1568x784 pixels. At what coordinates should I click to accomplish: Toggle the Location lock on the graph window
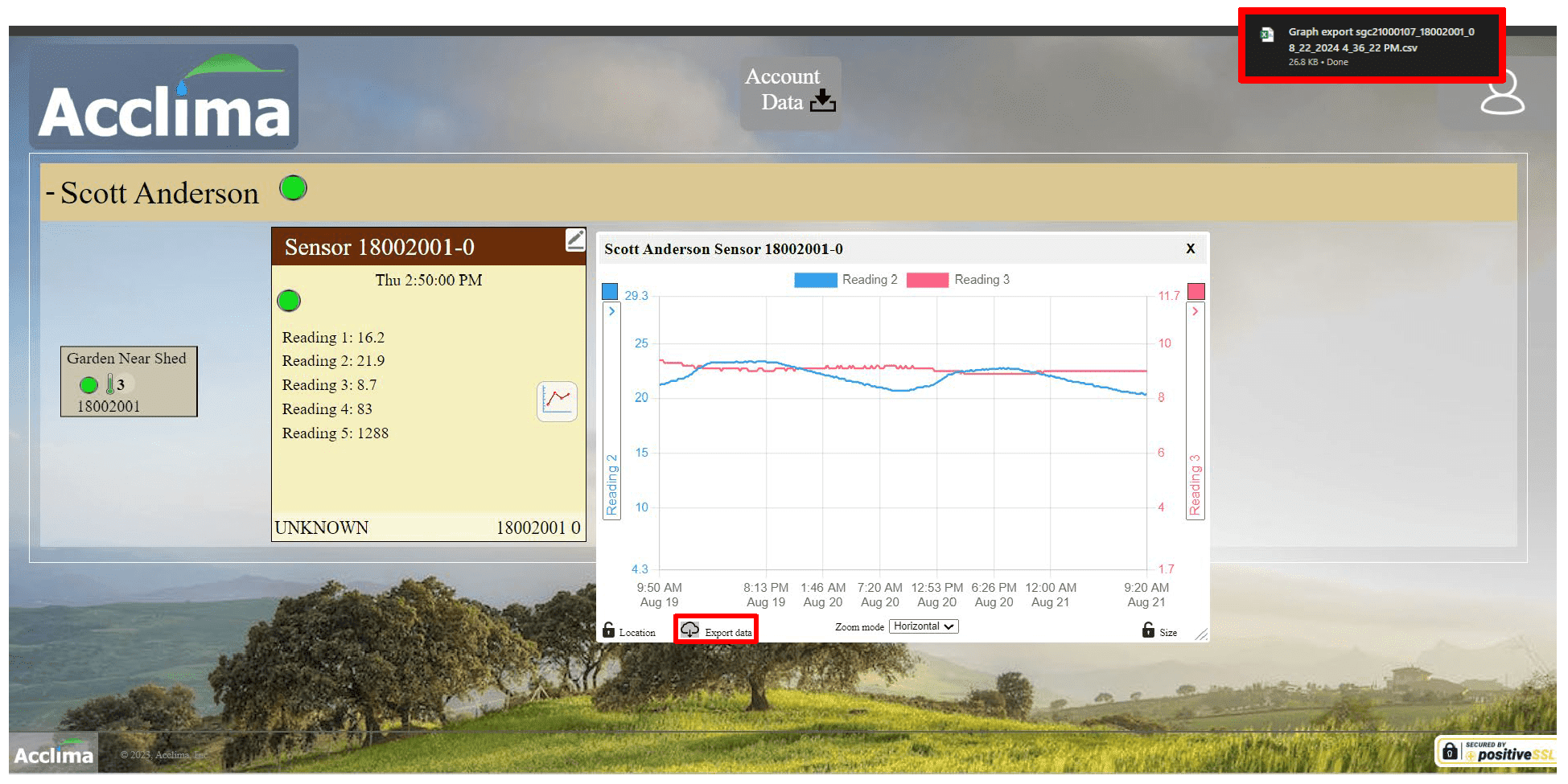point(609,630)
